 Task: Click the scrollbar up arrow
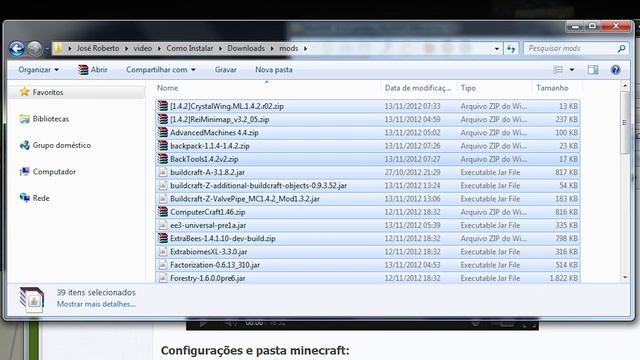click(x=625, y=86)
